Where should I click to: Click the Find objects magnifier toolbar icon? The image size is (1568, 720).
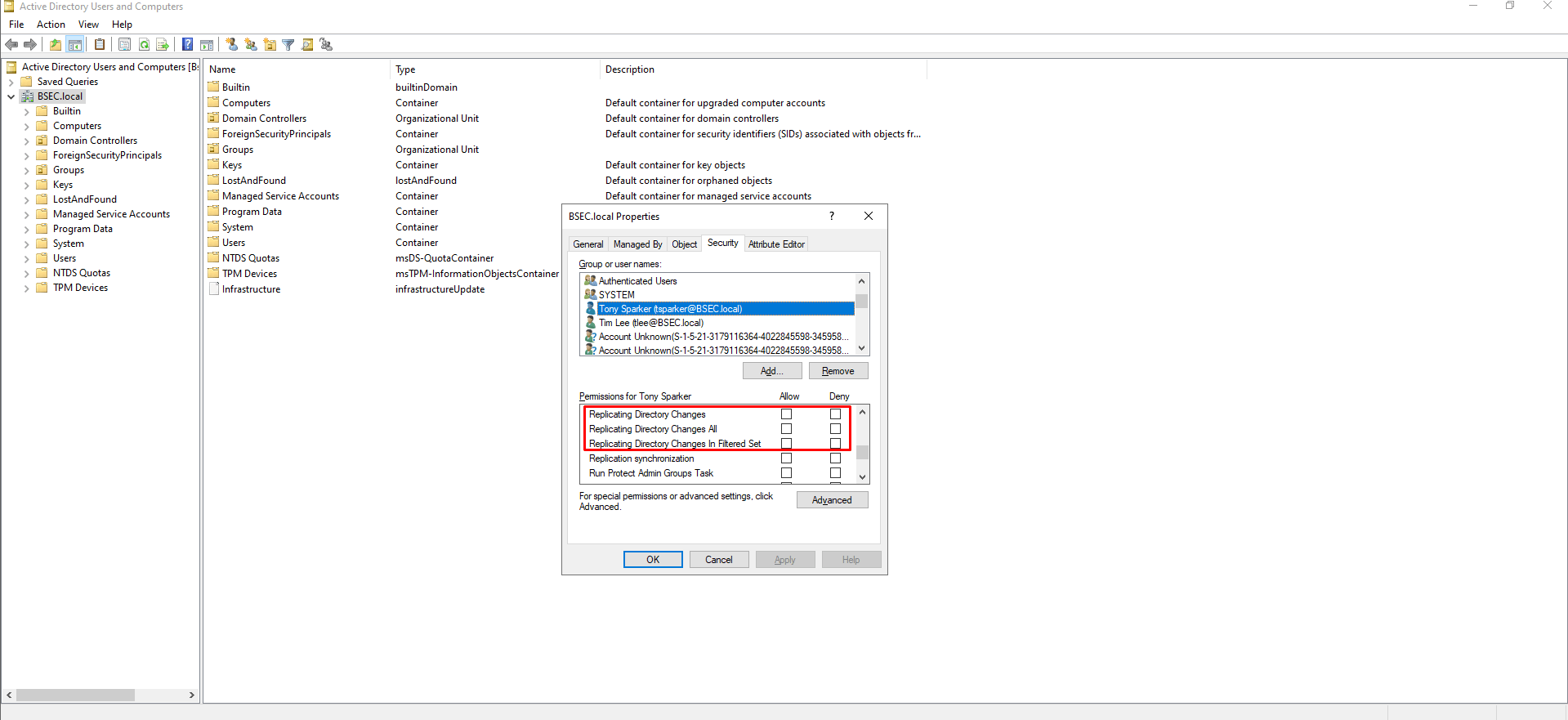[307, 45]
